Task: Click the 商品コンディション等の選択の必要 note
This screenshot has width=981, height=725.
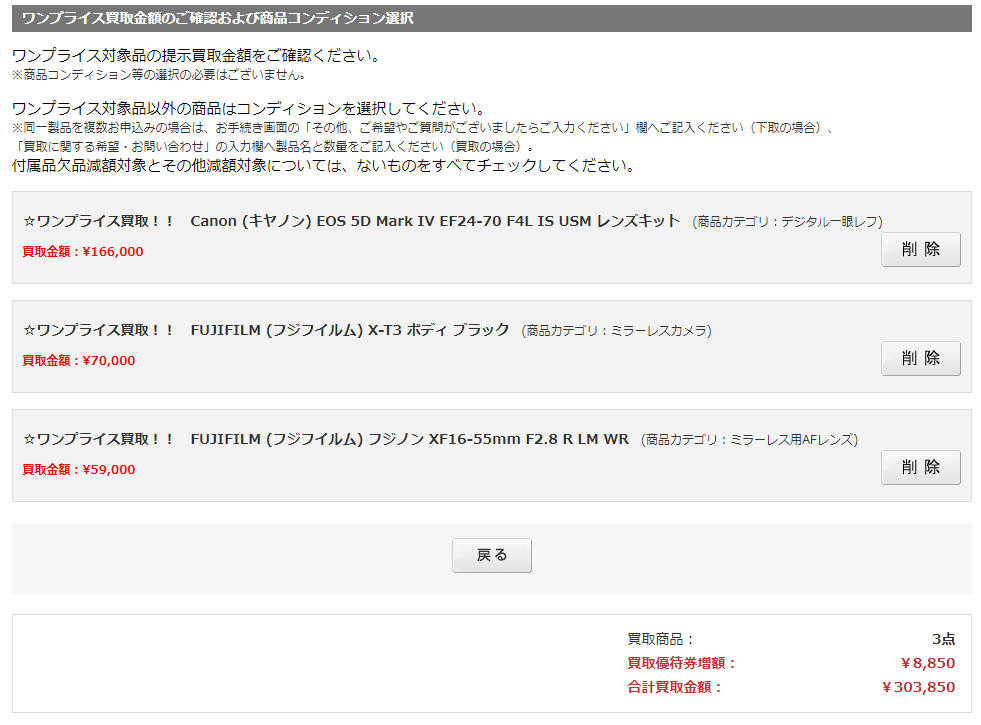Action: [159, 75]
